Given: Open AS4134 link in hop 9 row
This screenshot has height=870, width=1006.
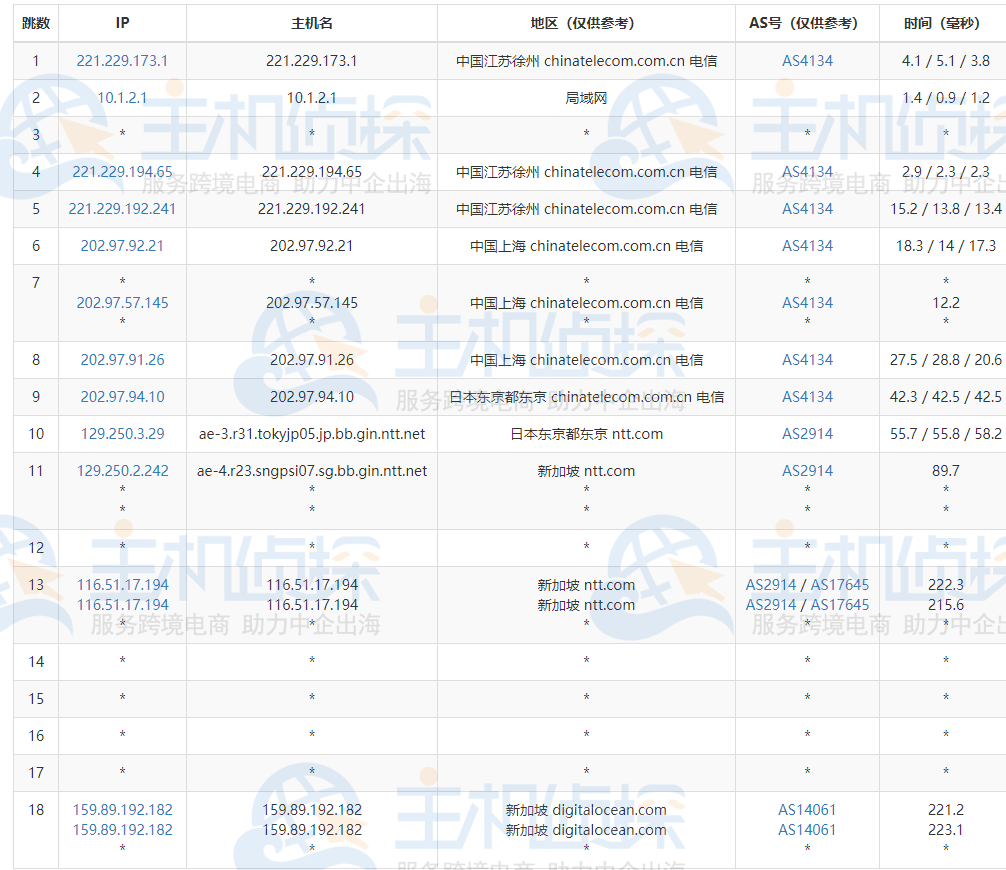Looking at the screenshot, I should (807, 397).
